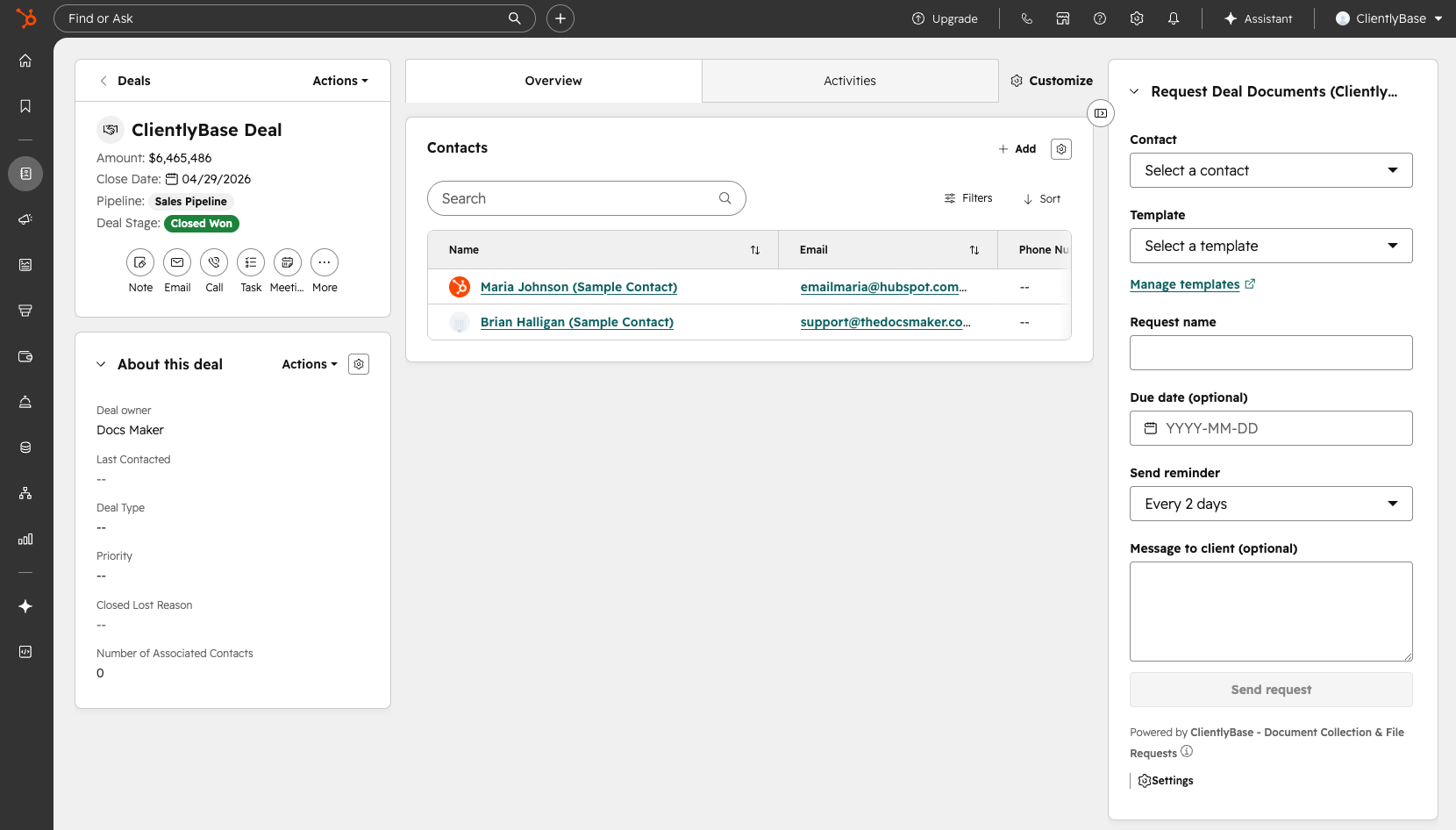Focus Message to client text area

[x=1271, y=612]
